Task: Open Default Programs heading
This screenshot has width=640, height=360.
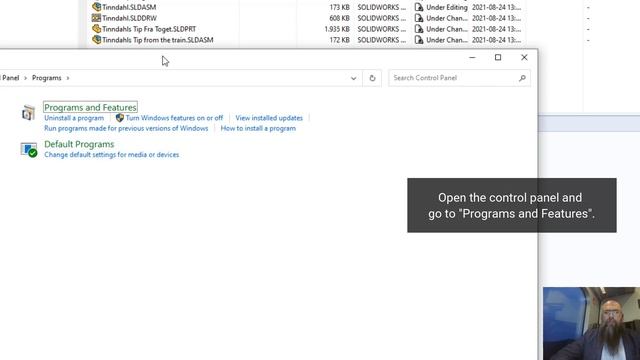Action: coord(79,144)
